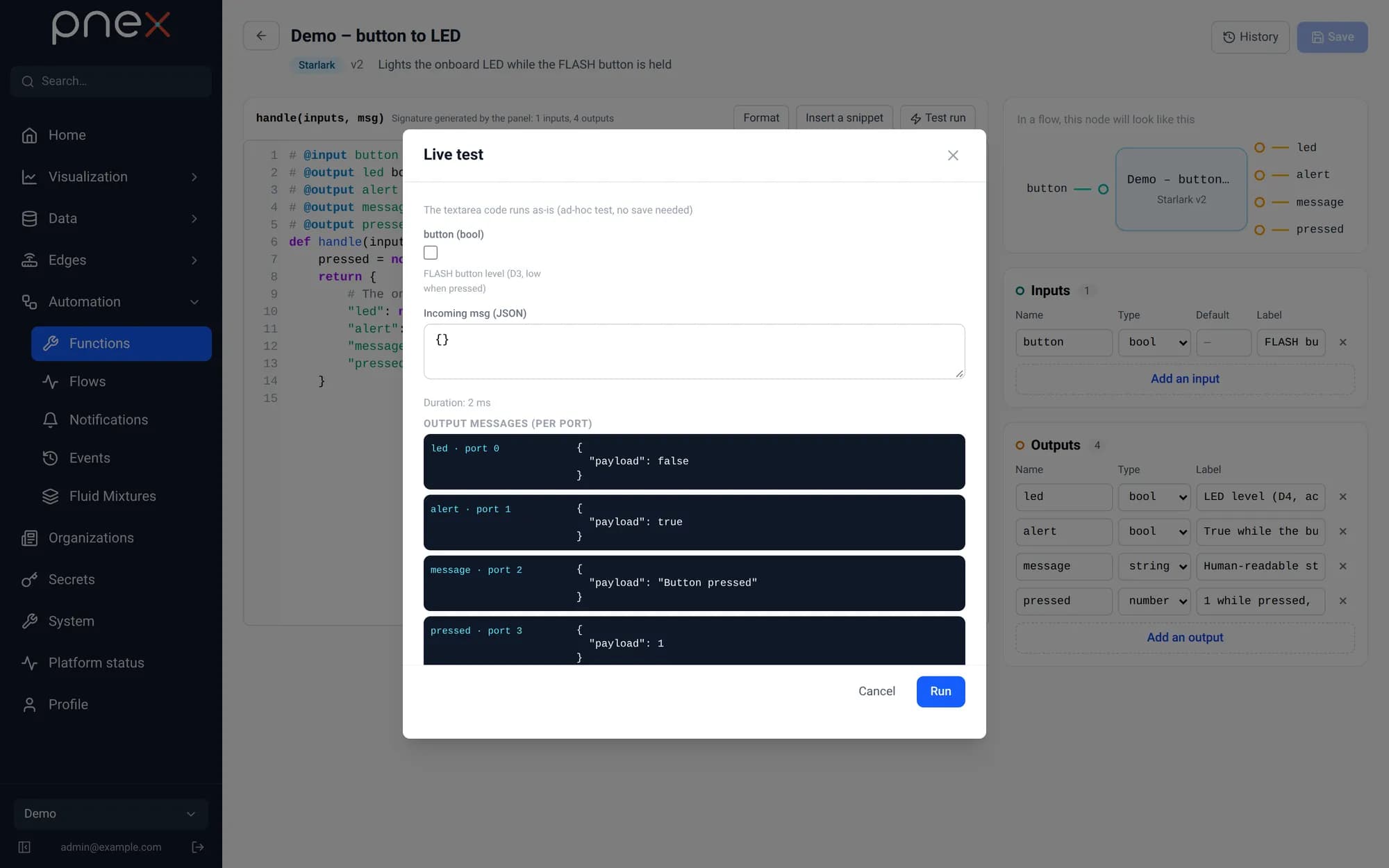This screenshot has width=1389, height=868.
Task: Save the function
Action: [x=1332, y=37]
